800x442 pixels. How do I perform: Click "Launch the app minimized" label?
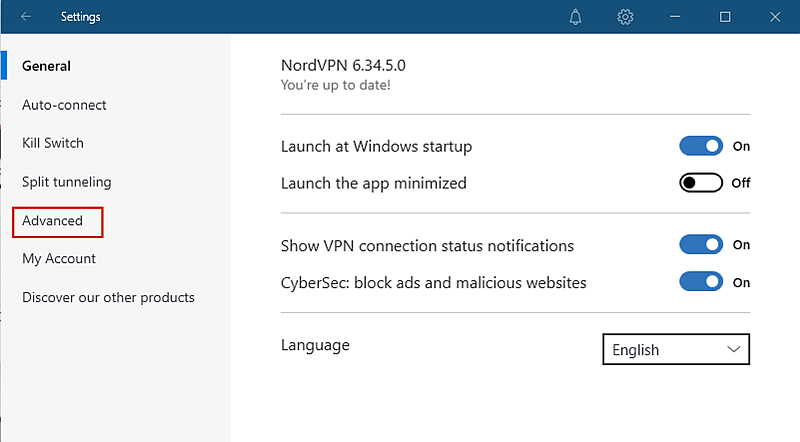click(x=374, y=183)
